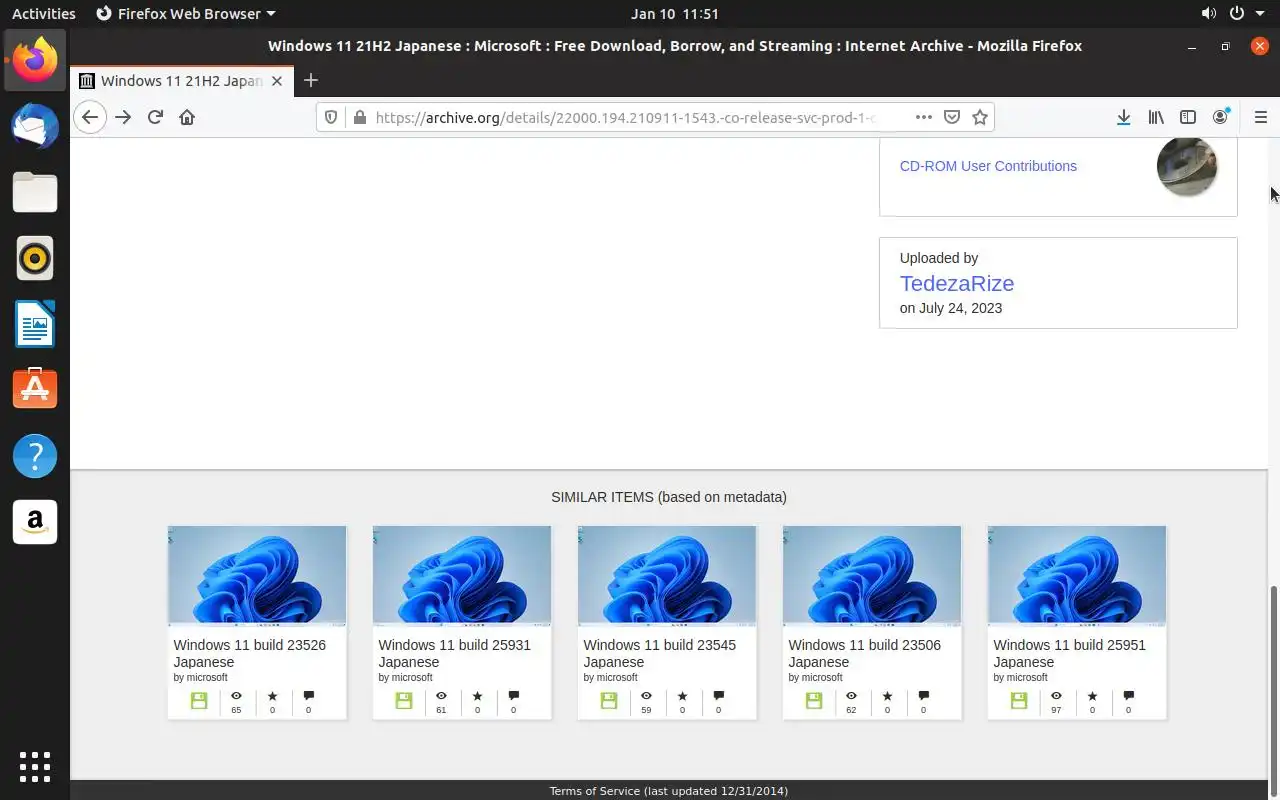Open the clock and calendar panel

click(x=675, y=14)
